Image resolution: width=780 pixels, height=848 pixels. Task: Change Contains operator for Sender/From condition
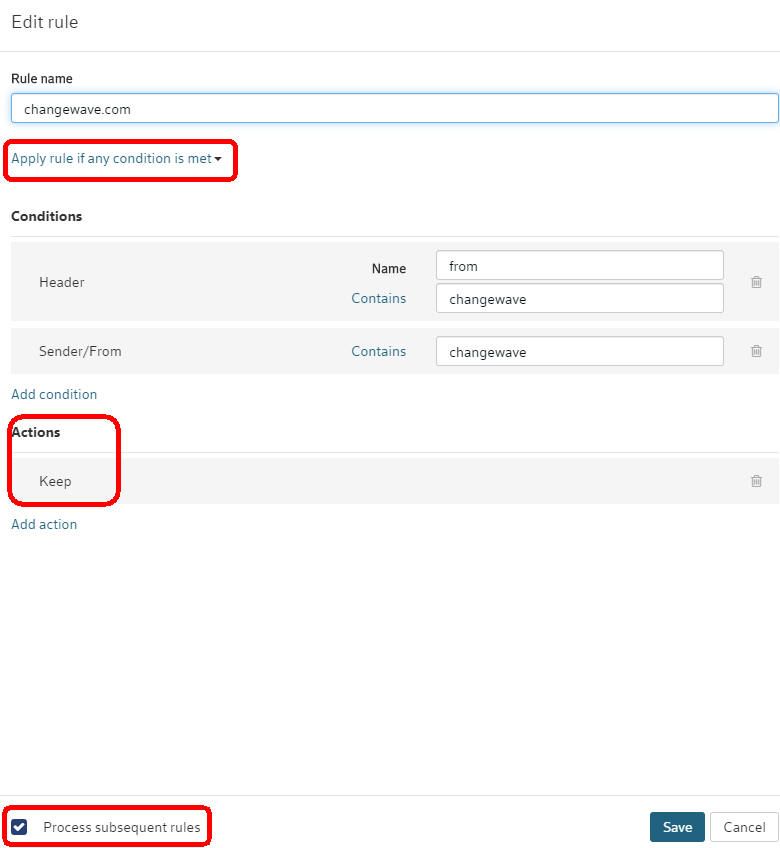(379, 352)
